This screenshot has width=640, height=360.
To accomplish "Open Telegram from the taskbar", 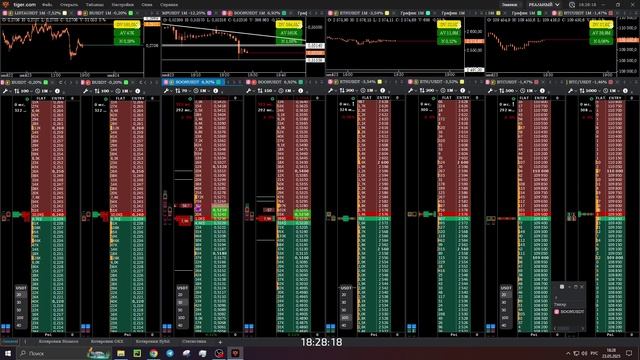I will (170, 353).
